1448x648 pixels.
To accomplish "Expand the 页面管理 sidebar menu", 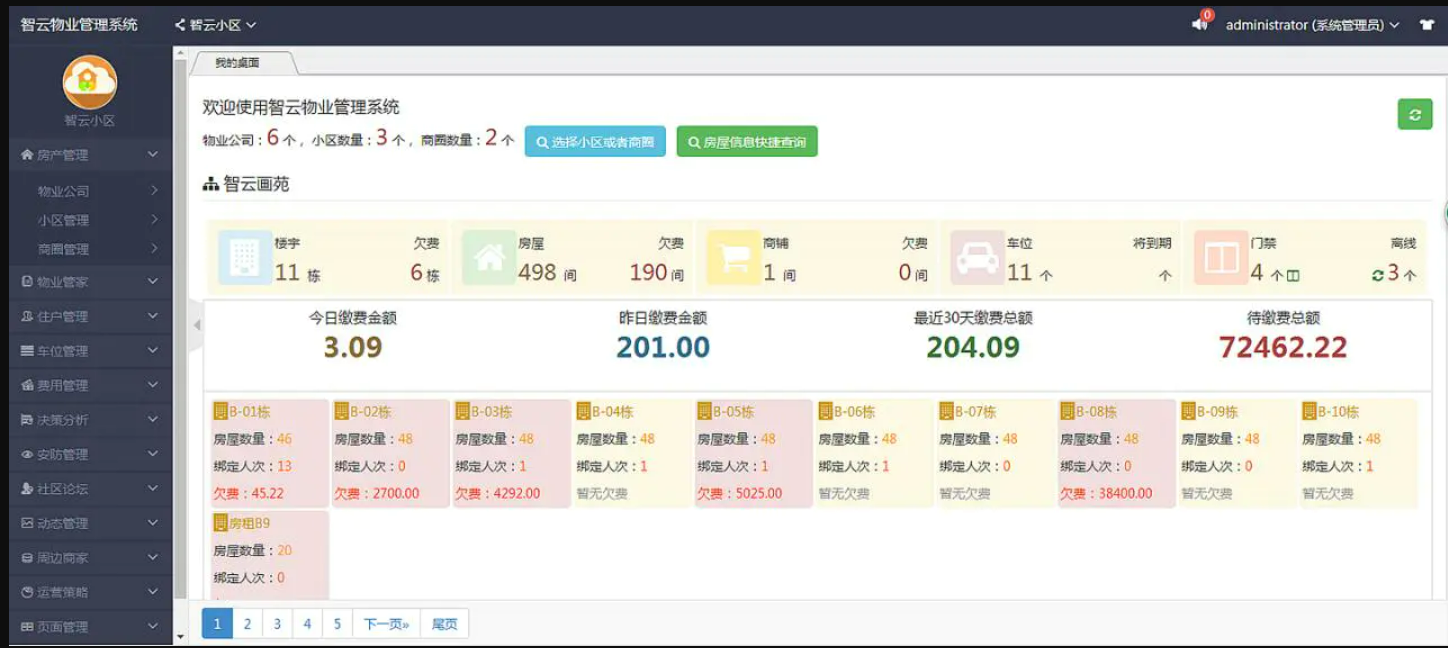I will point(90,627).
